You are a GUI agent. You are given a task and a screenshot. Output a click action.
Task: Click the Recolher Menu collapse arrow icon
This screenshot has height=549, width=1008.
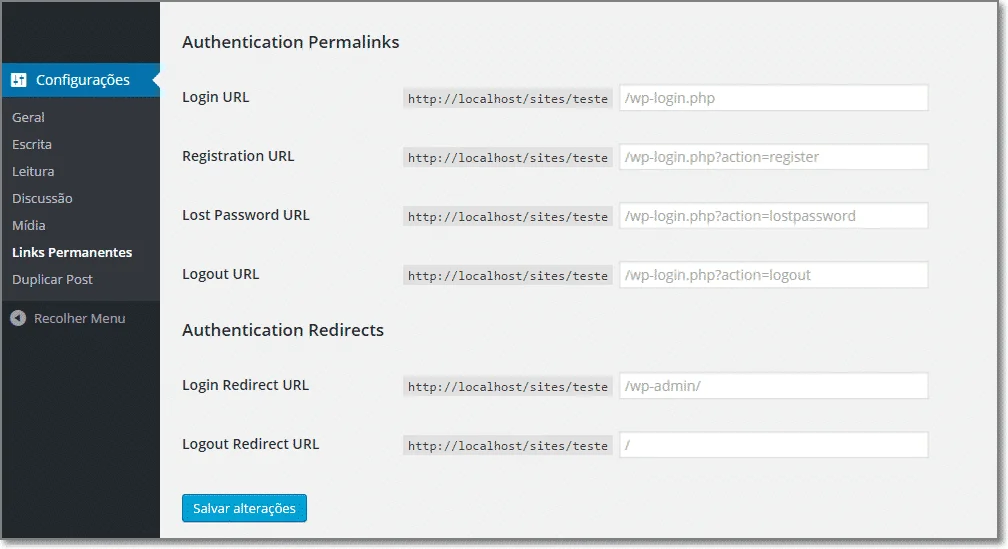pos(18,318)
